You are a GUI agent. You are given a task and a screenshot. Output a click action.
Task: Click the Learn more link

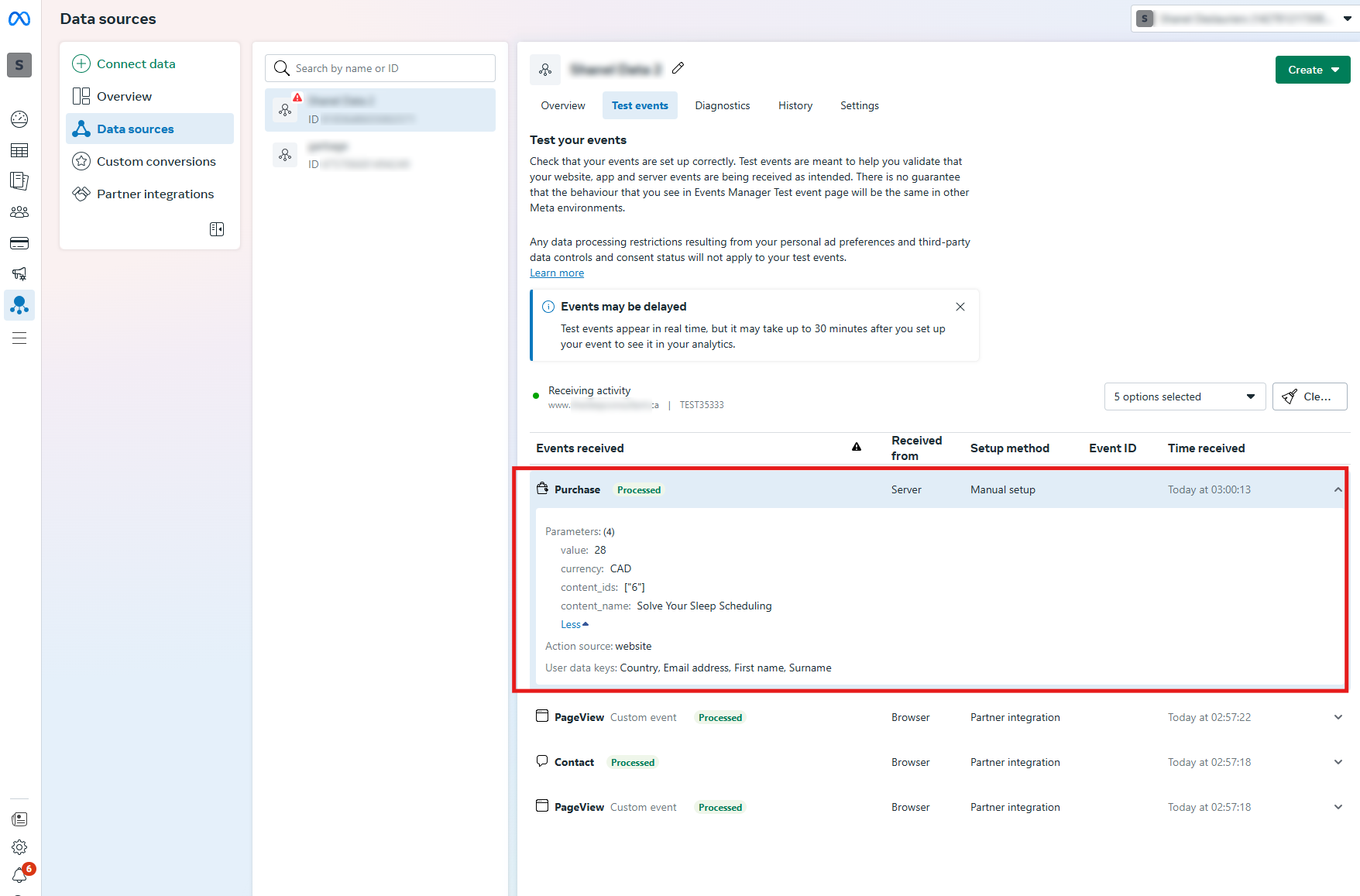556,273
